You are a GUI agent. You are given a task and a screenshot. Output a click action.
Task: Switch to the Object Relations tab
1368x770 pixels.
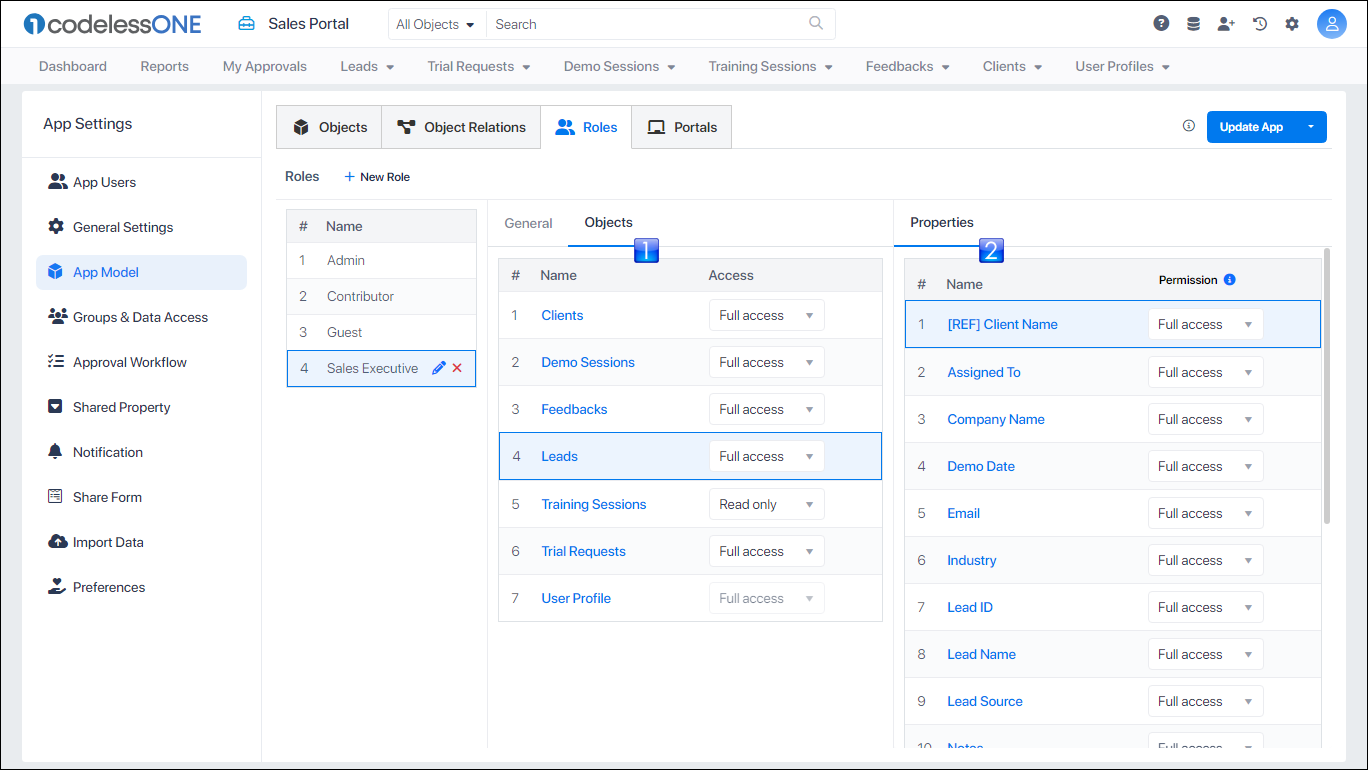(461, 127)
